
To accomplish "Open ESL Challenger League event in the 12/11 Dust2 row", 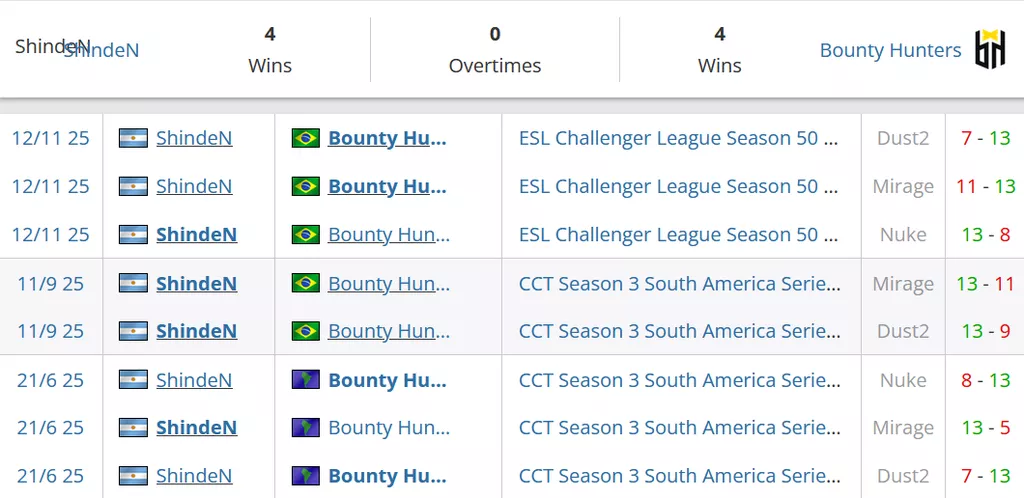I will click(x=678, y=138).
